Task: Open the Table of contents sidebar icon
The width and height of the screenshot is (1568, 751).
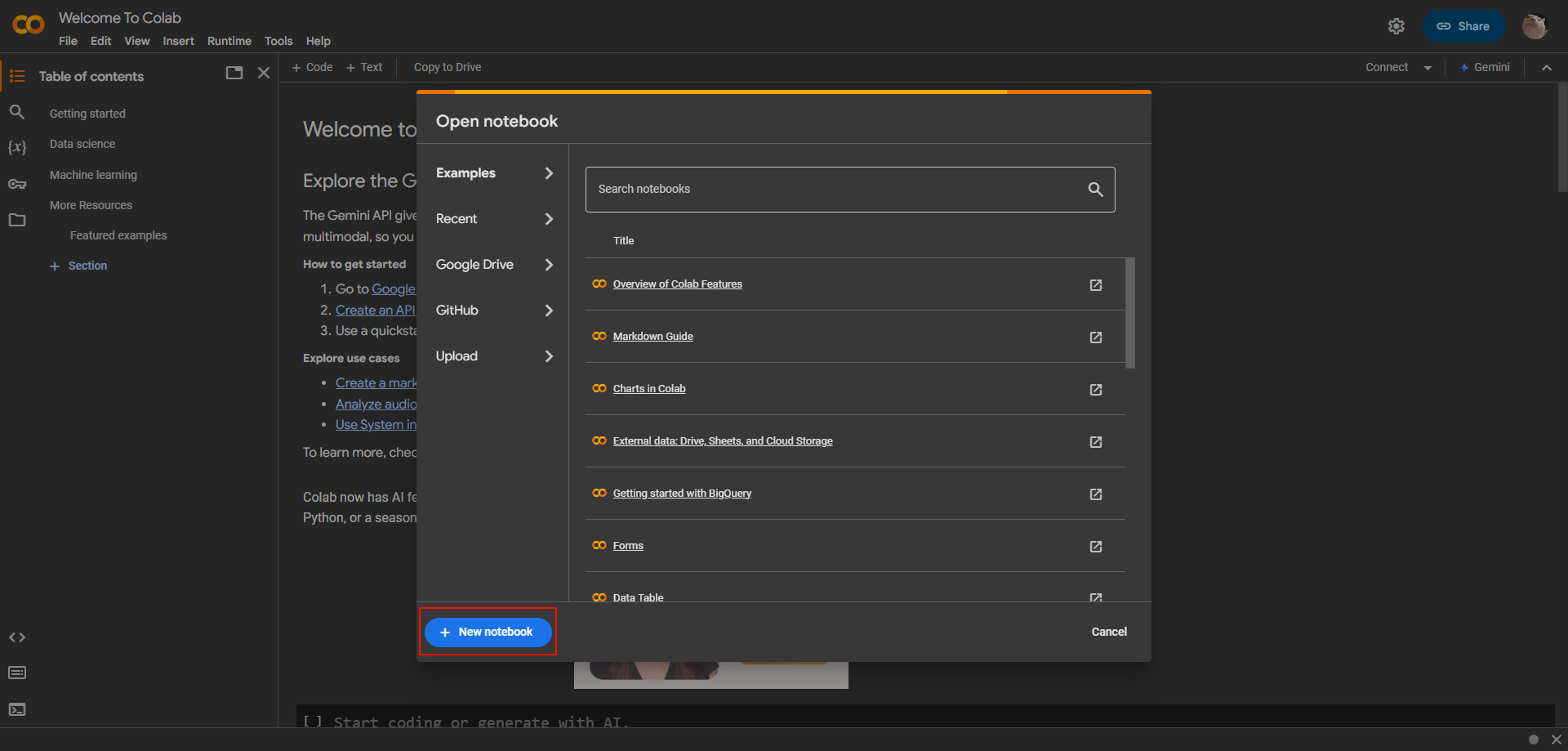Action: (x=17, y=76)
